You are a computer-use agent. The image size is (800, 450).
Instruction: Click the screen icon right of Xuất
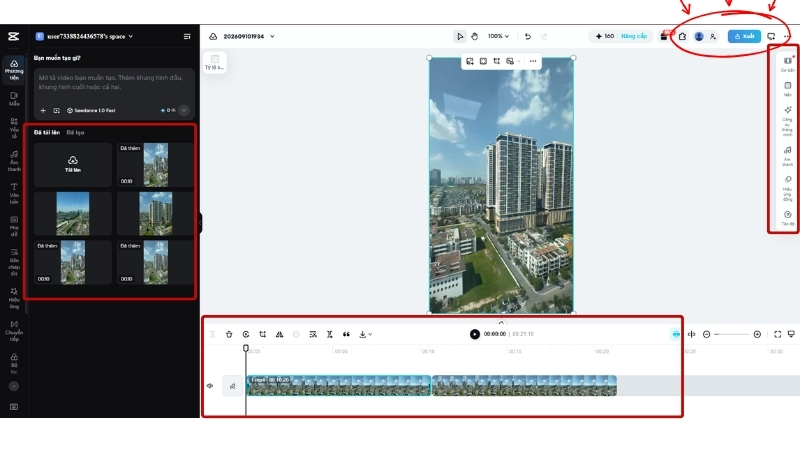(771, 36)
